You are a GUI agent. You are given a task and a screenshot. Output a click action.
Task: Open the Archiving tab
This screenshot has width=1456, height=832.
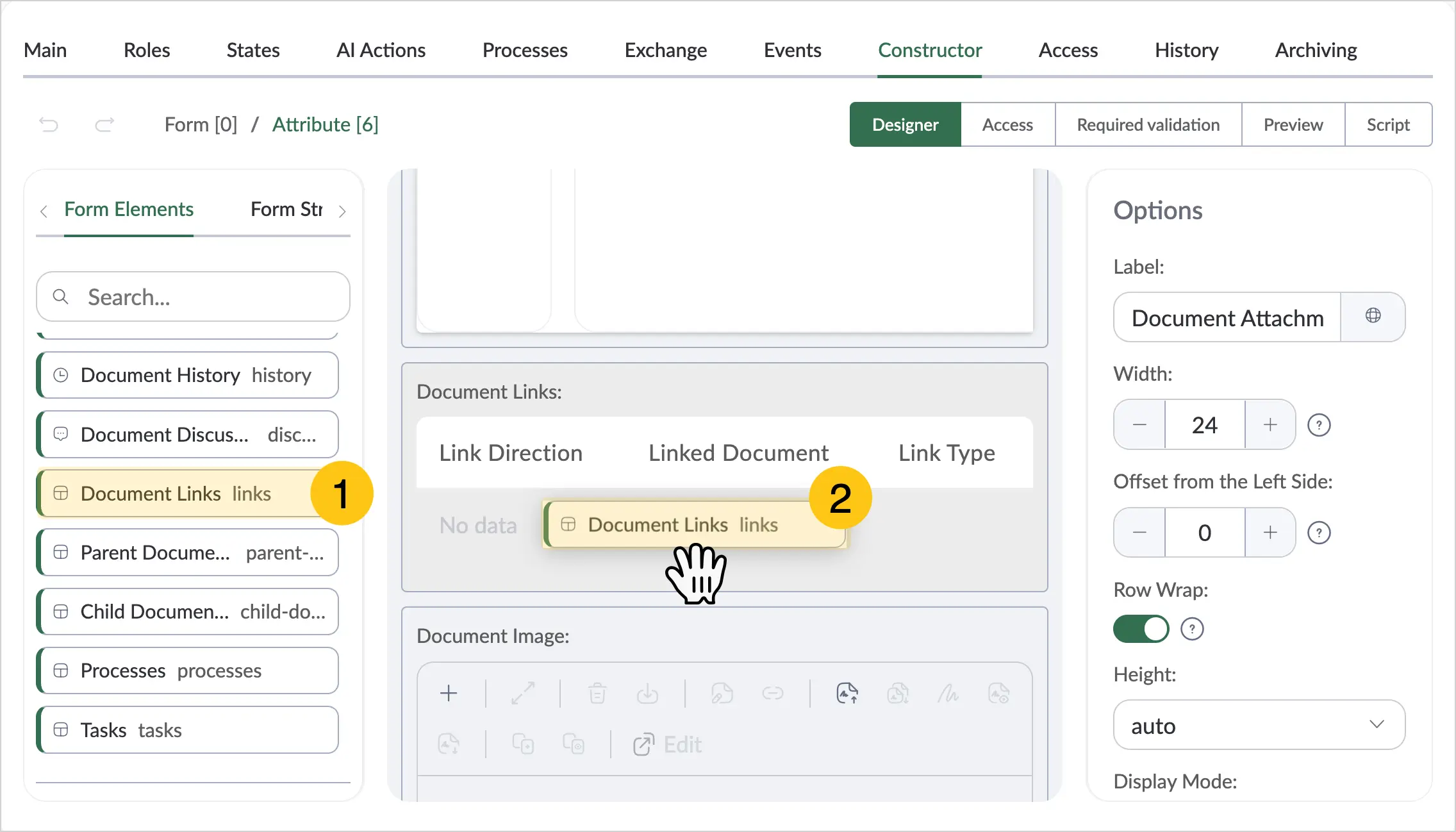pyautogui.click(x=1316, y=50)
